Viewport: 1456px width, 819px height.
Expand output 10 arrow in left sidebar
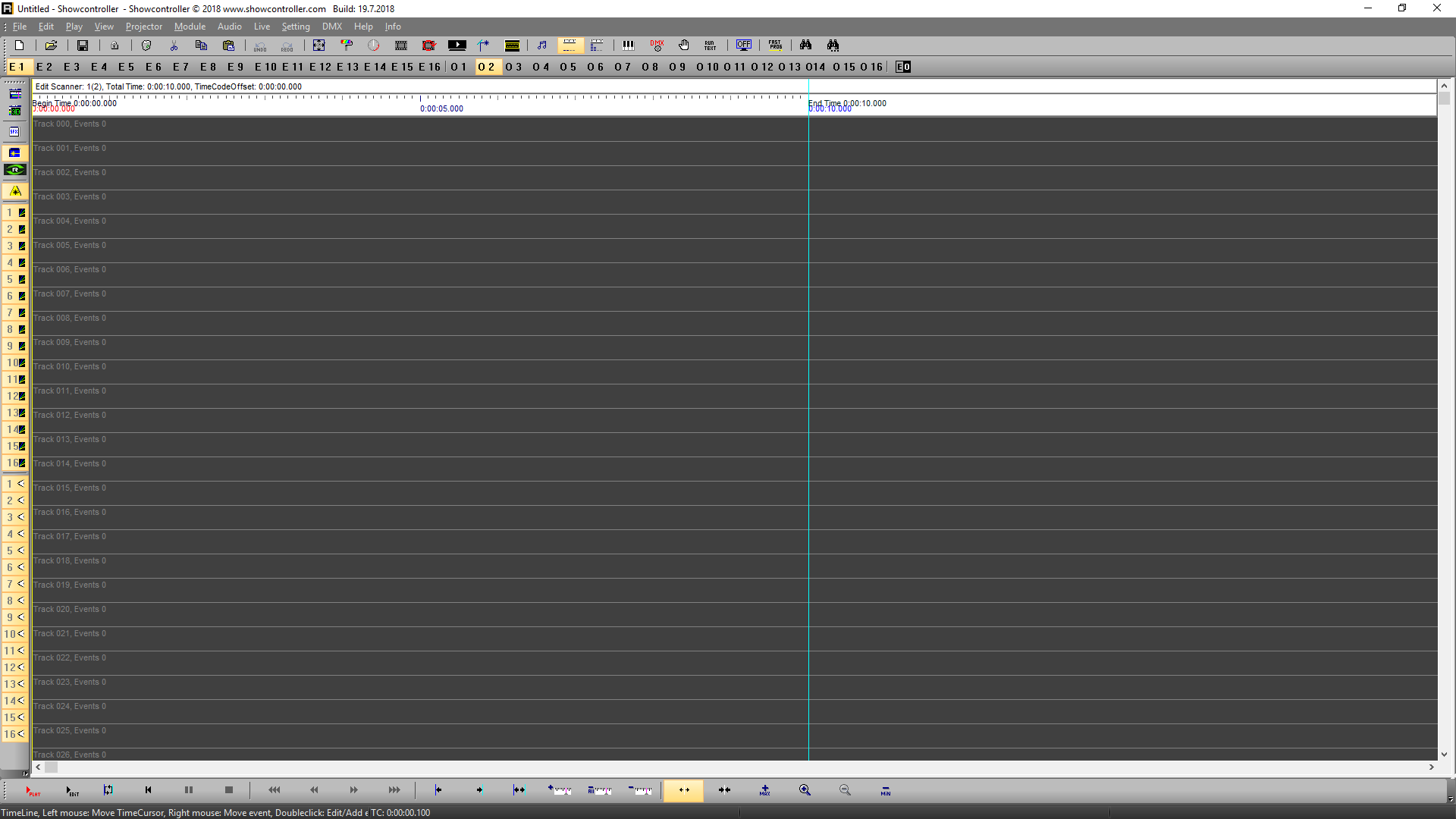point(20,634)
